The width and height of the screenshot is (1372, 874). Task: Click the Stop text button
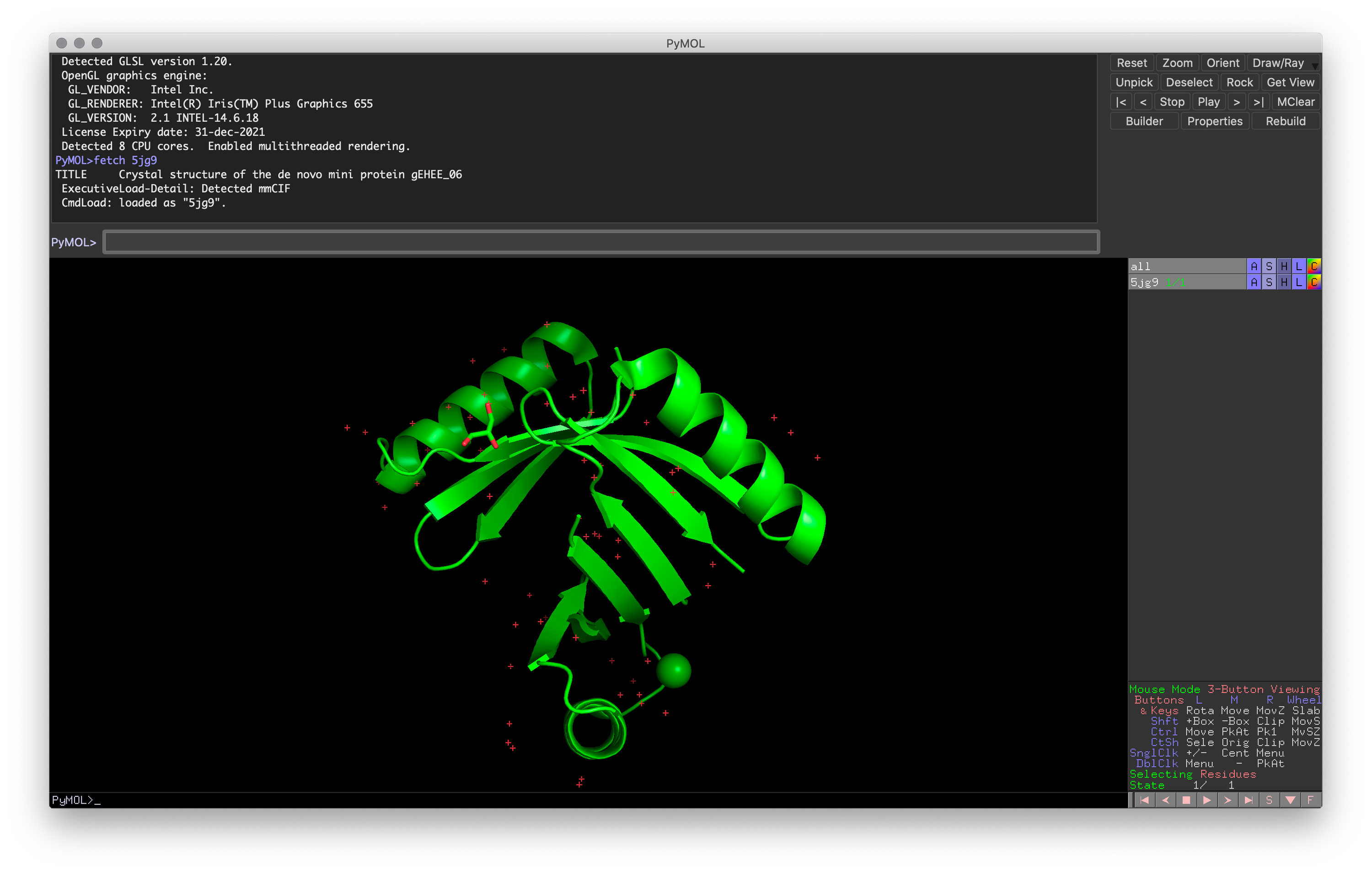(x=1172, y=101)
